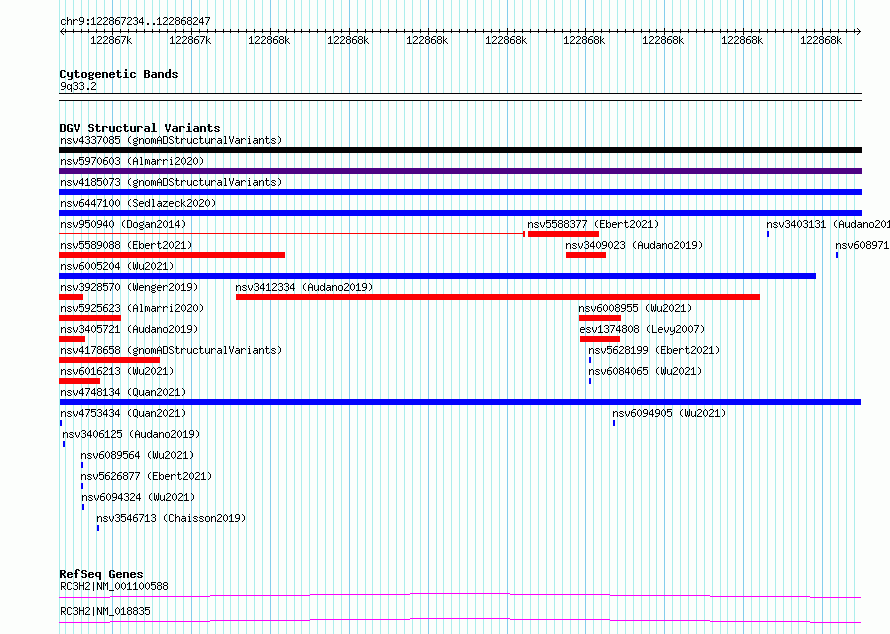The image size is (890, 634).
Task: Click the nsv4178658 gnomADStructuralVariants label
Action: (171, 350)
